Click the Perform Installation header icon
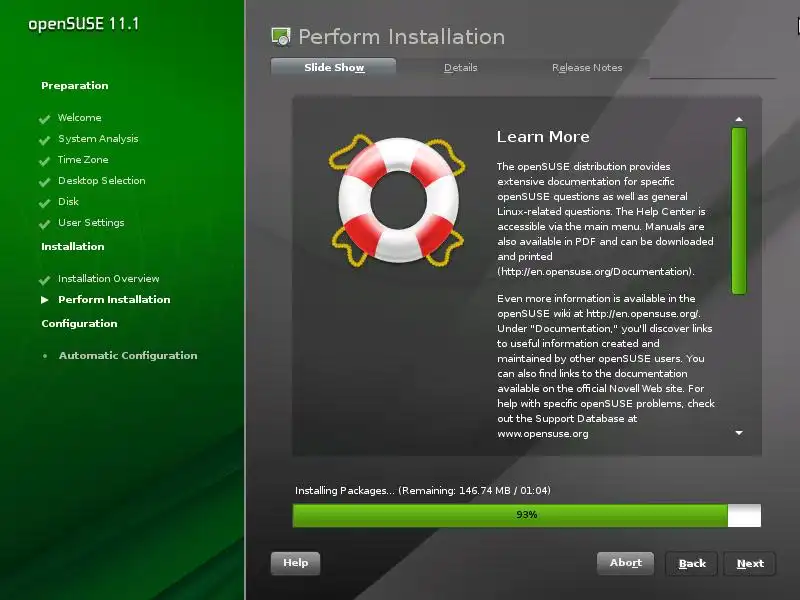The width and height of the screenshot is (800, 600). [281, 37]
